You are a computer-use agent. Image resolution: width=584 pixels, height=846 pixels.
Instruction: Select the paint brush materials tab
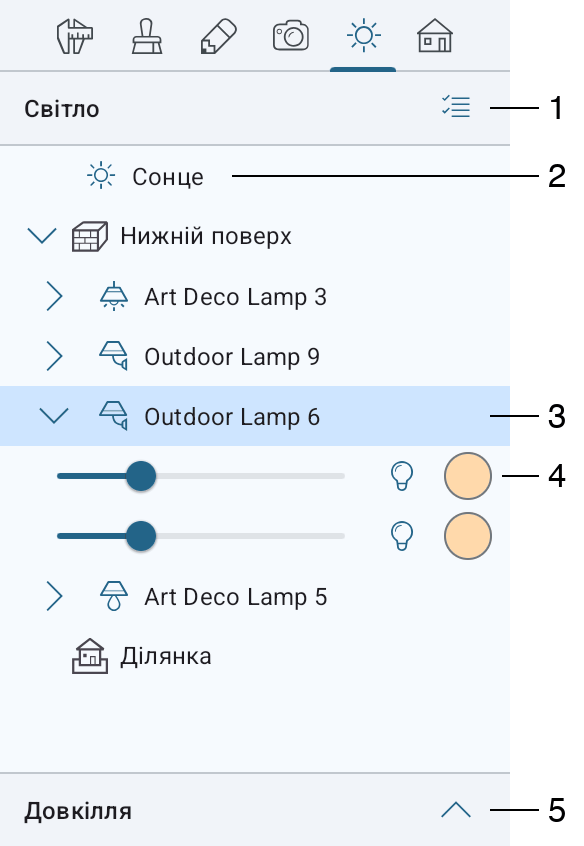pyautogui.click(x=147, y=36)
